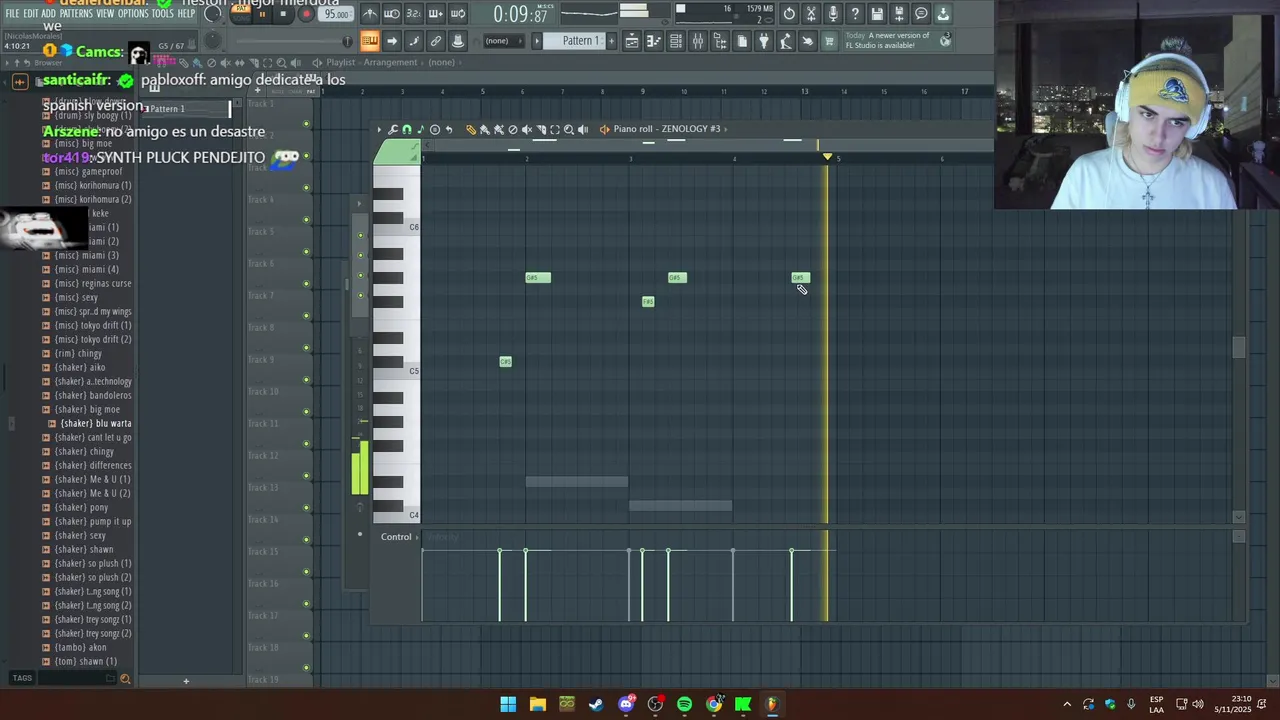Open the Browser view from main toolbar
Image resolution: width=1280 pixels, height=720 pixels.
[720, 41]
